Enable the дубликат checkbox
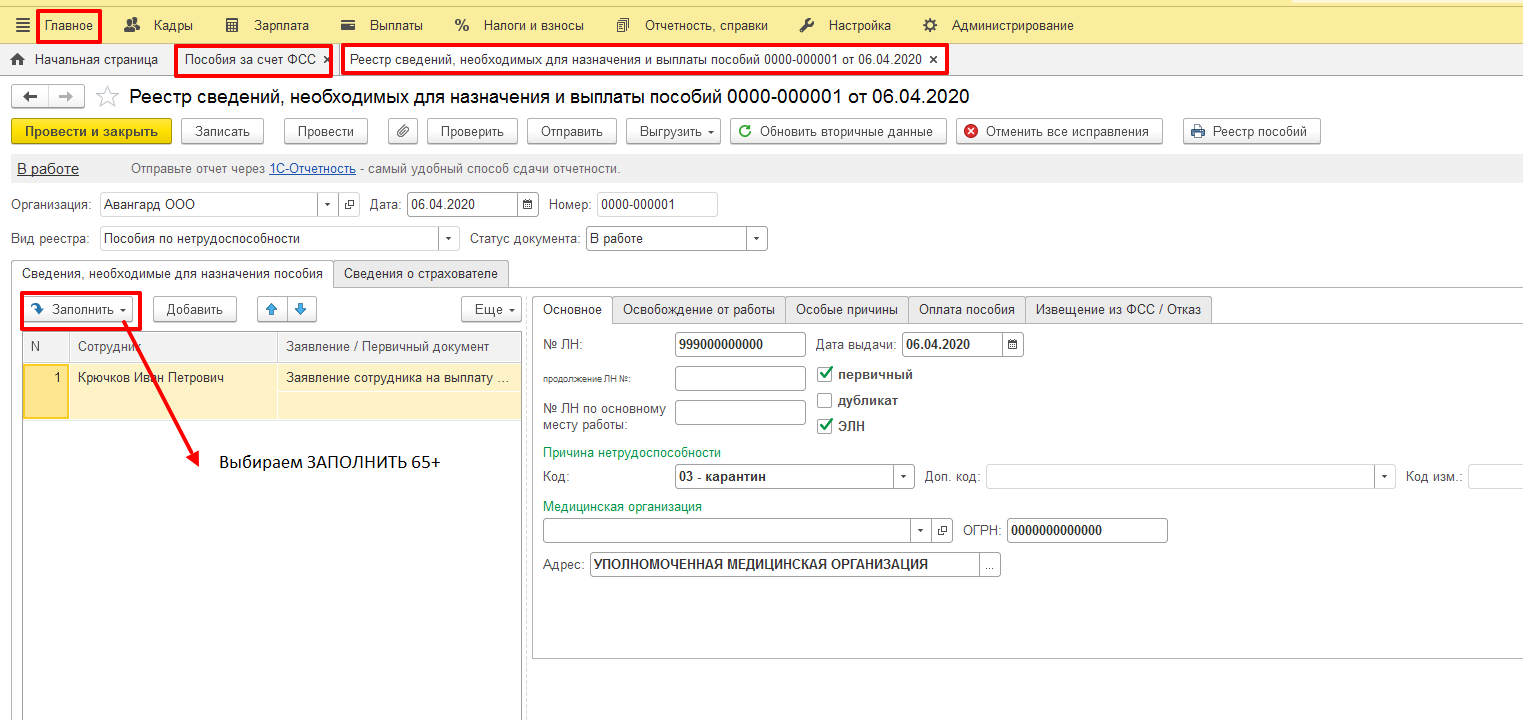 pyautogui.click(x=825, y=400)
